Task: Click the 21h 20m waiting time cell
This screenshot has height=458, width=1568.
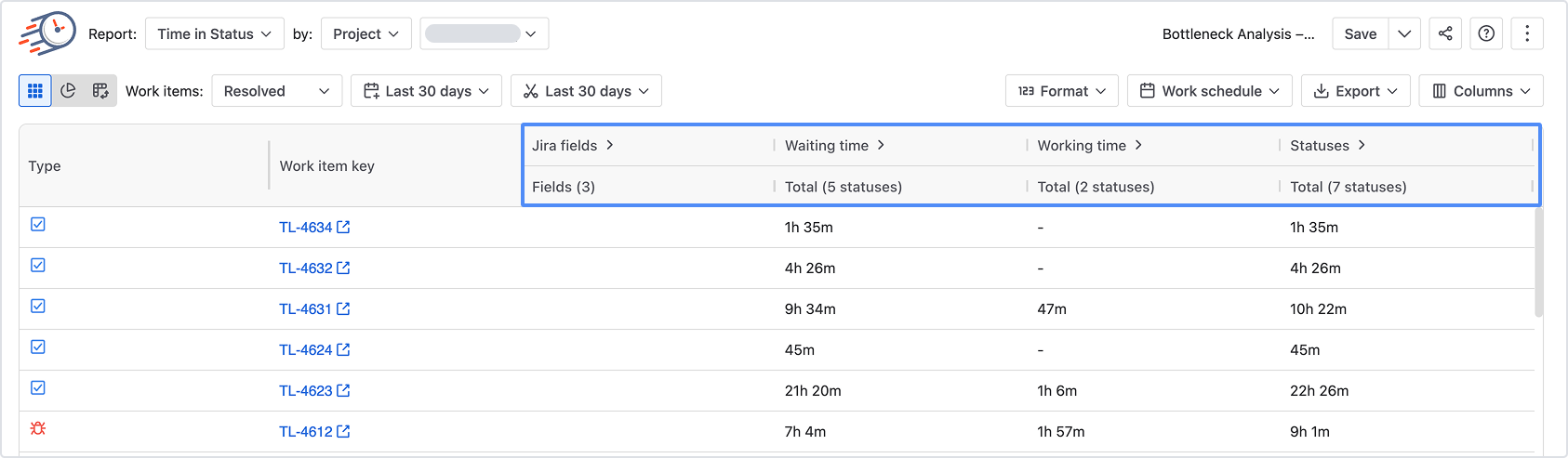Action: click(x=813, y=390)
